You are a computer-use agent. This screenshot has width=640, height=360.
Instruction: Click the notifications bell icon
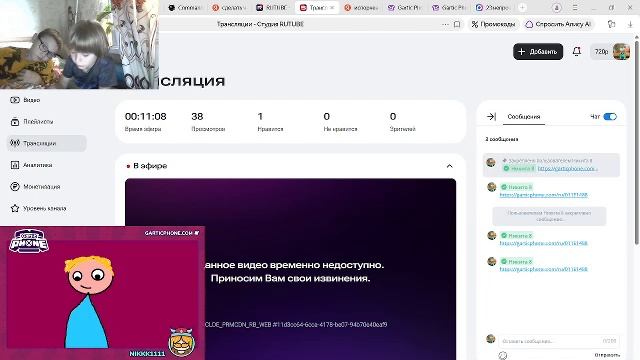576,51
